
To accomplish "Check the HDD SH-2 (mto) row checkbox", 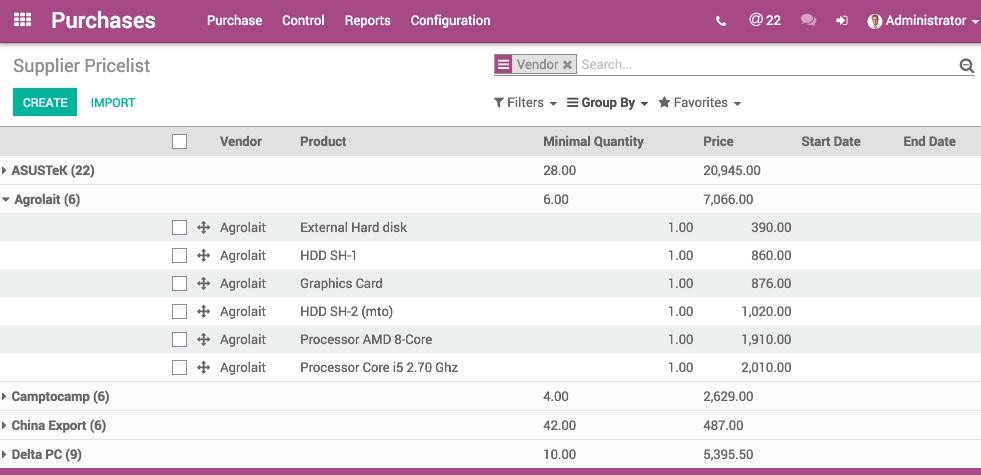I will tap(180, 312).
